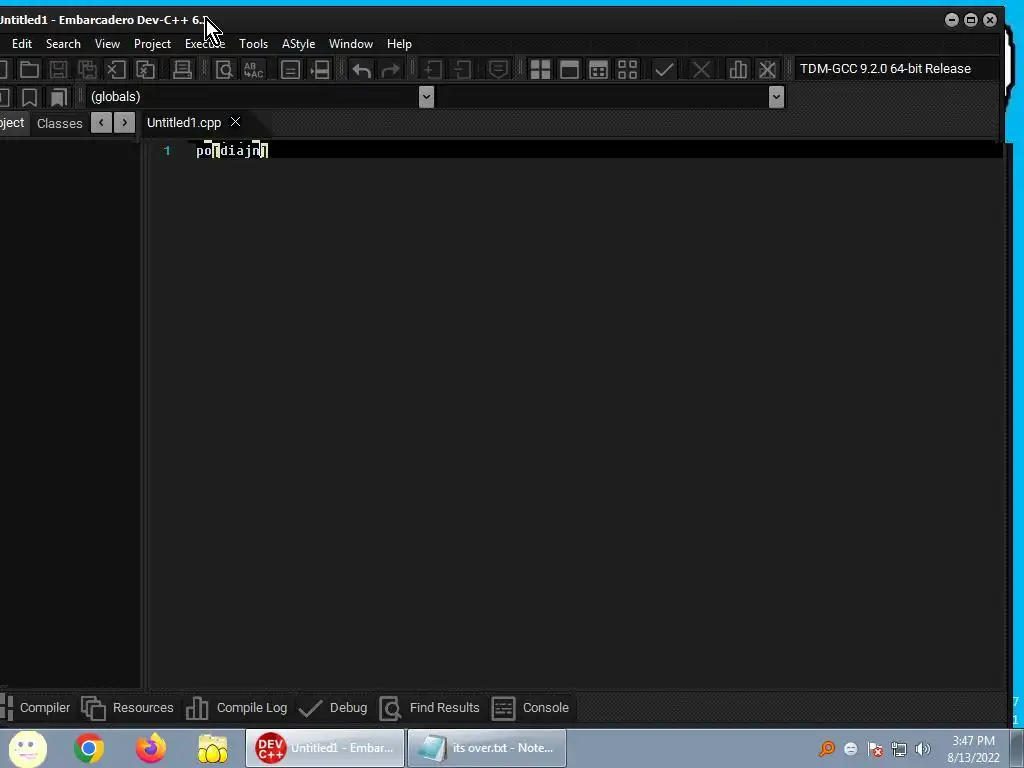Open the member function dropdown arrow
The height and width of the screenshot is (768, 1024).
pyautogui.click(x=776, y=97)
